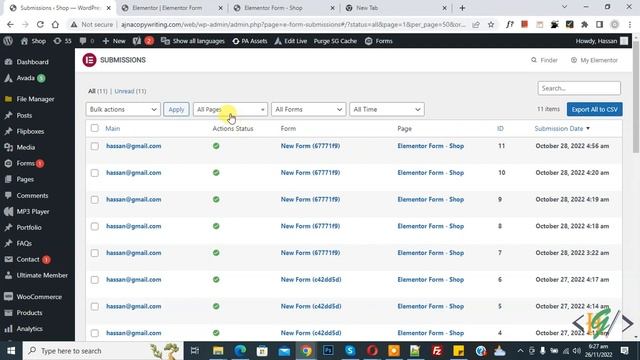The height and width of the screenshot is (360, 640).
Task: Click the Windows taskbar search box
Action: click(102, 351)
